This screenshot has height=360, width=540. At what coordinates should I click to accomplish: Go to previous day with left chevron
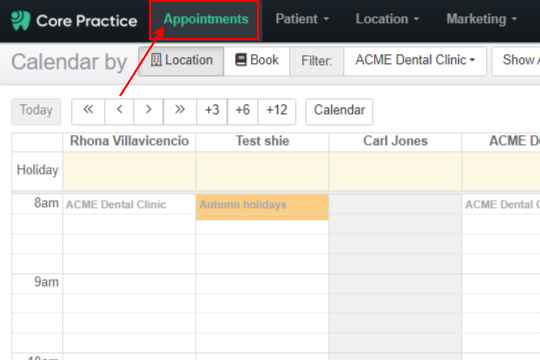coord(119,111)
